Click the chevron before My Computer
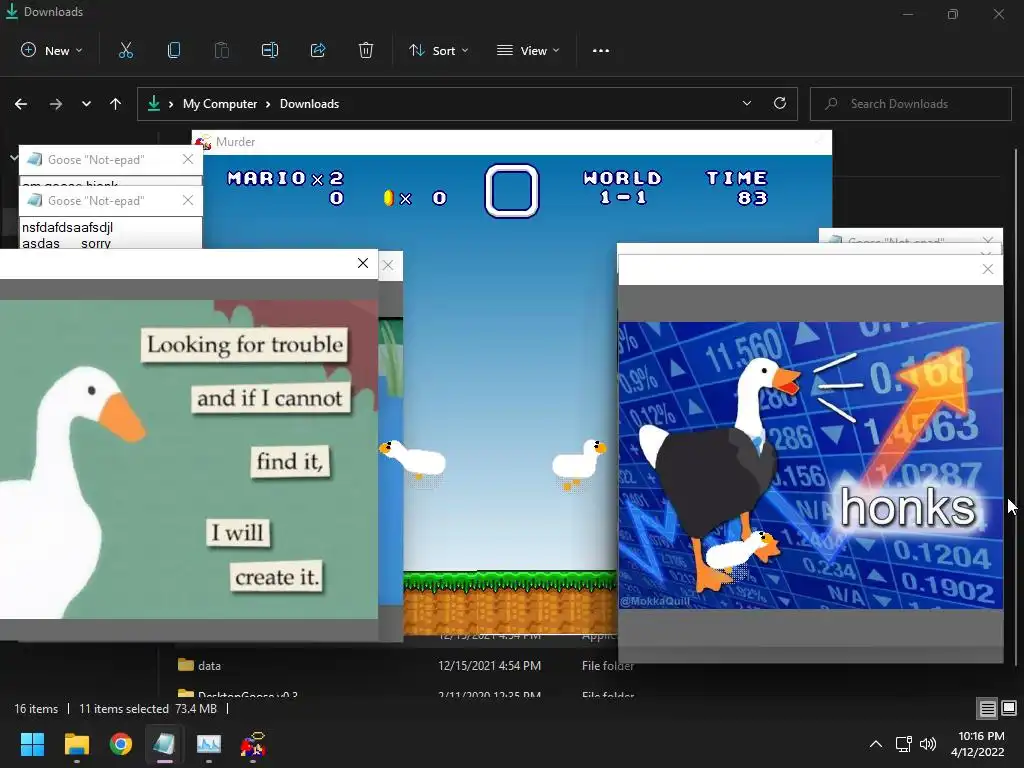This screenshot has width=1024, height=768. pyautogui.click(x=171, y=104)
